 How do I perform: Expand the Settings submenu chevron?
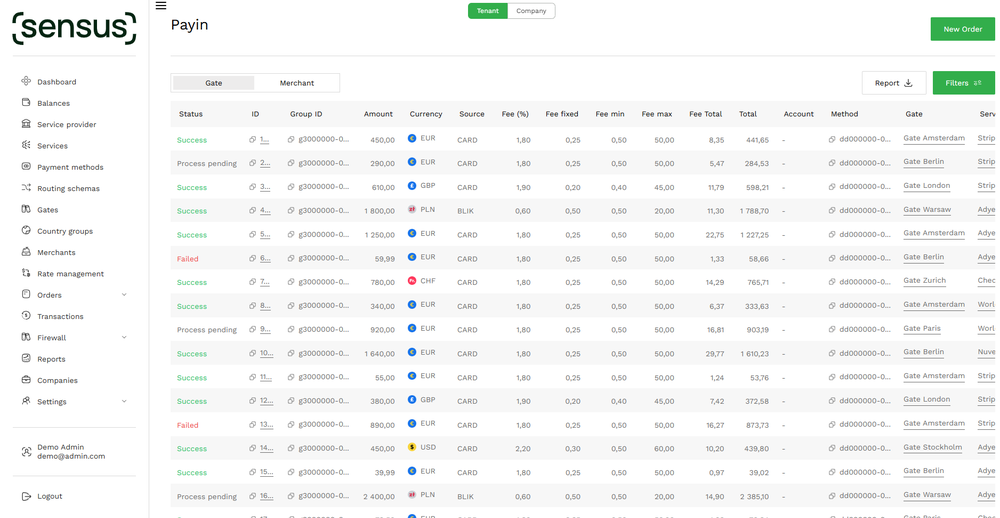pos(124,401)
